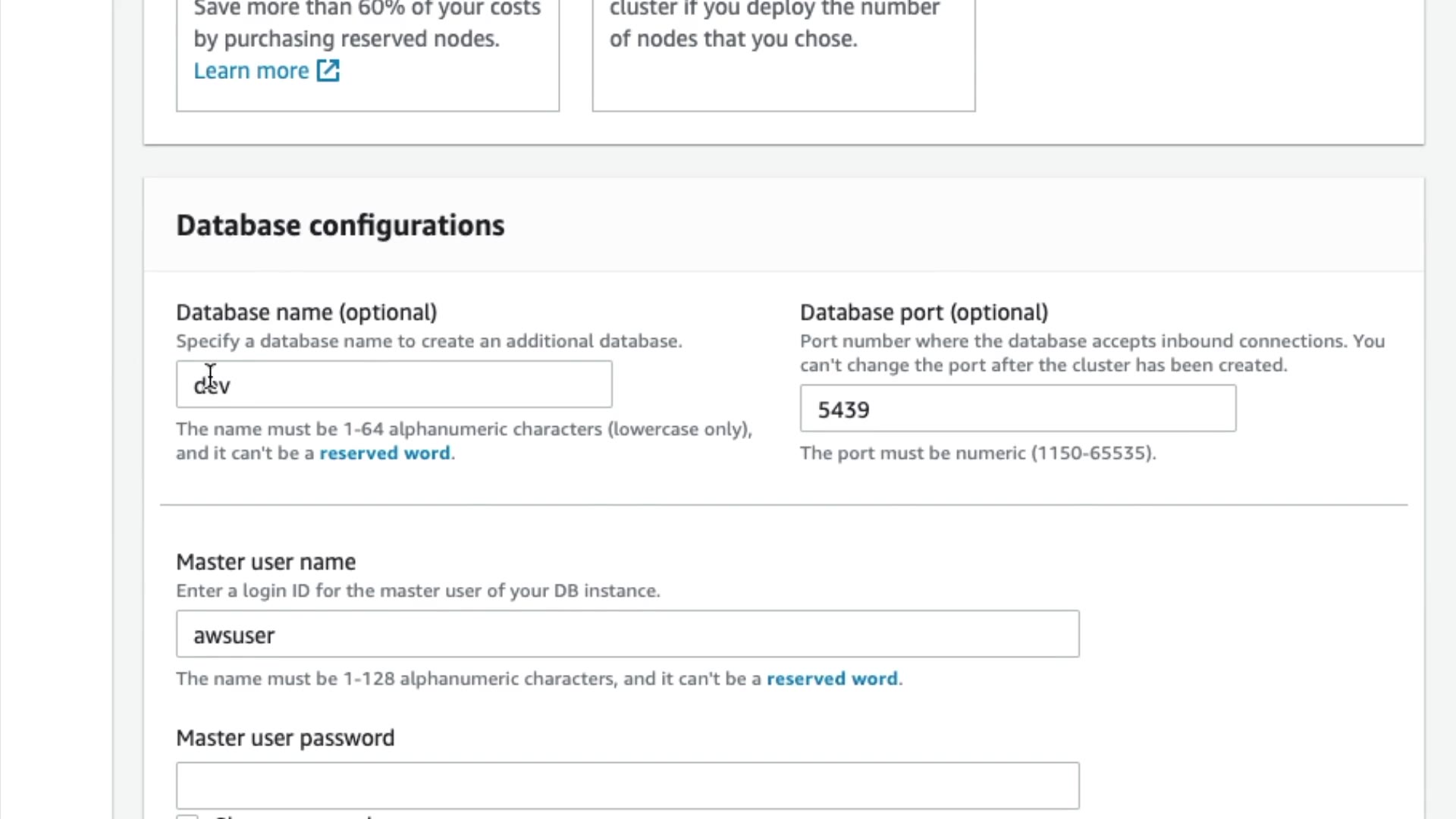Focus the Database port field showing 5439
Image resolution: width=1456 pixels, height=819 pixels.
tap(1017, 409)
